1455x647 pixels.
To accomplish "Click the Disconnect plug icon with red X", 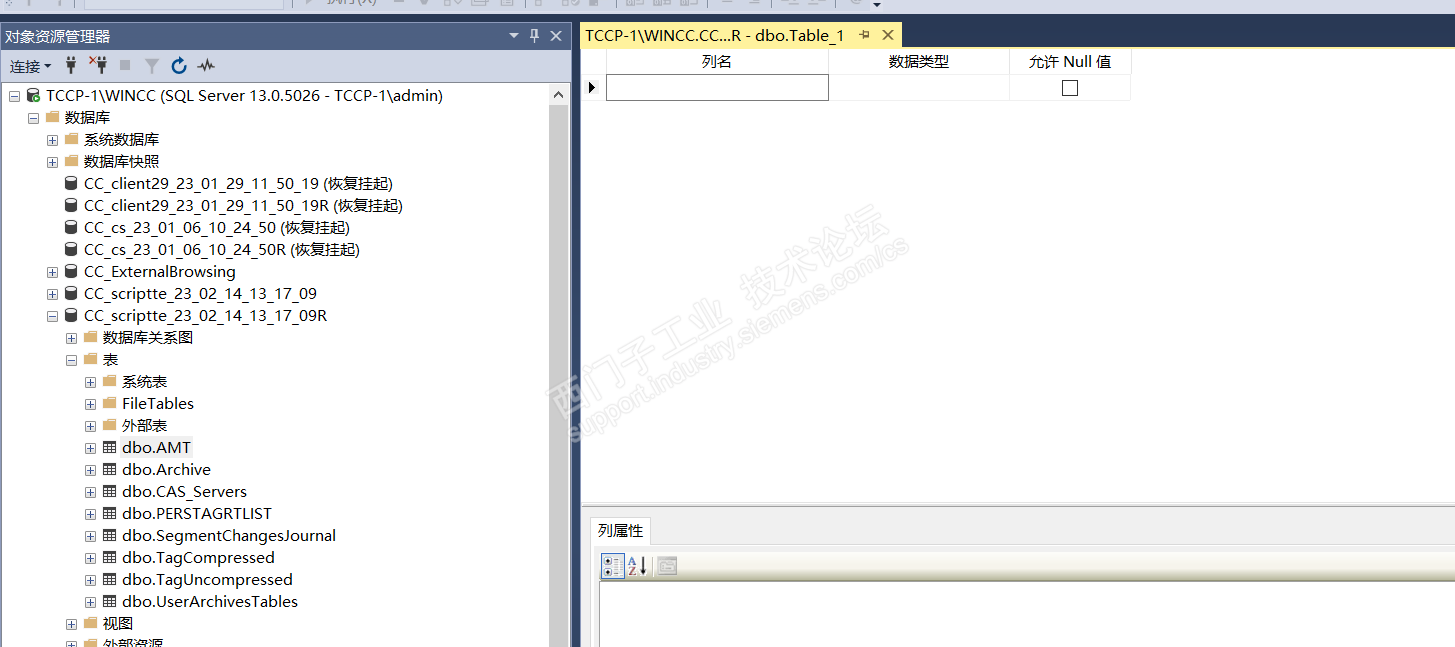I will point(98,66).
